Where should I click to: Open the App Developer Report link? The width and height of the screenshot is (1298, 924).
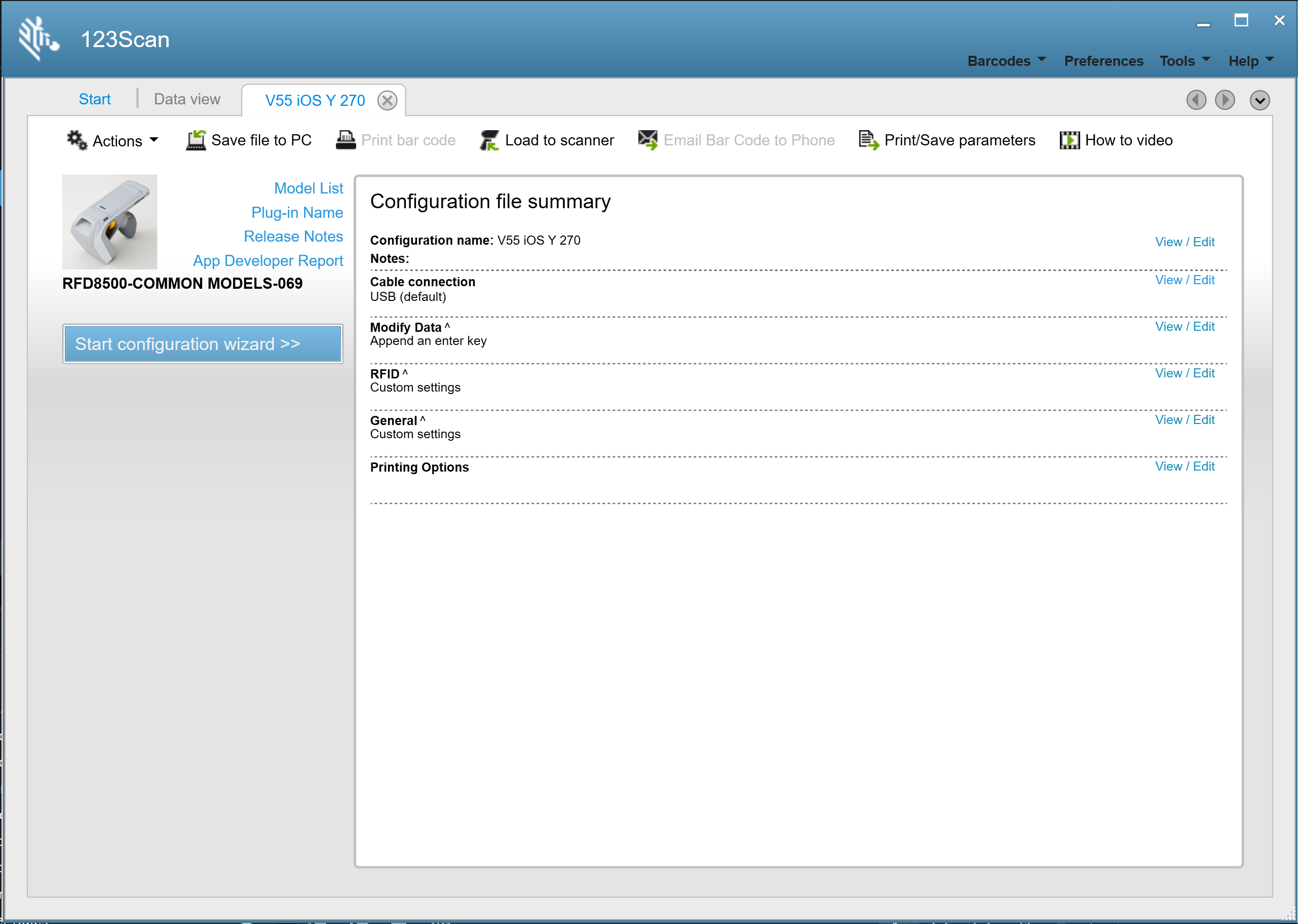click(268, 260)
